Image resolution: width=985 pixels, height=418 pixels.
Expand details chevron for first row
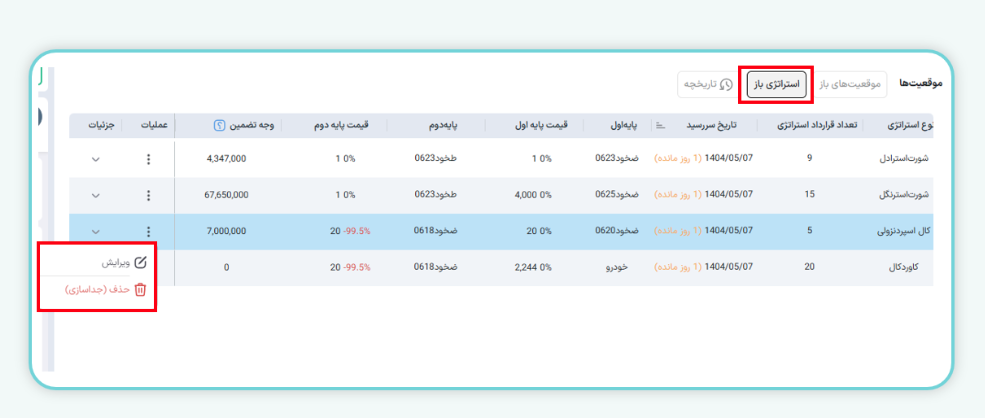pyautogui.click(x=96, y=159)
